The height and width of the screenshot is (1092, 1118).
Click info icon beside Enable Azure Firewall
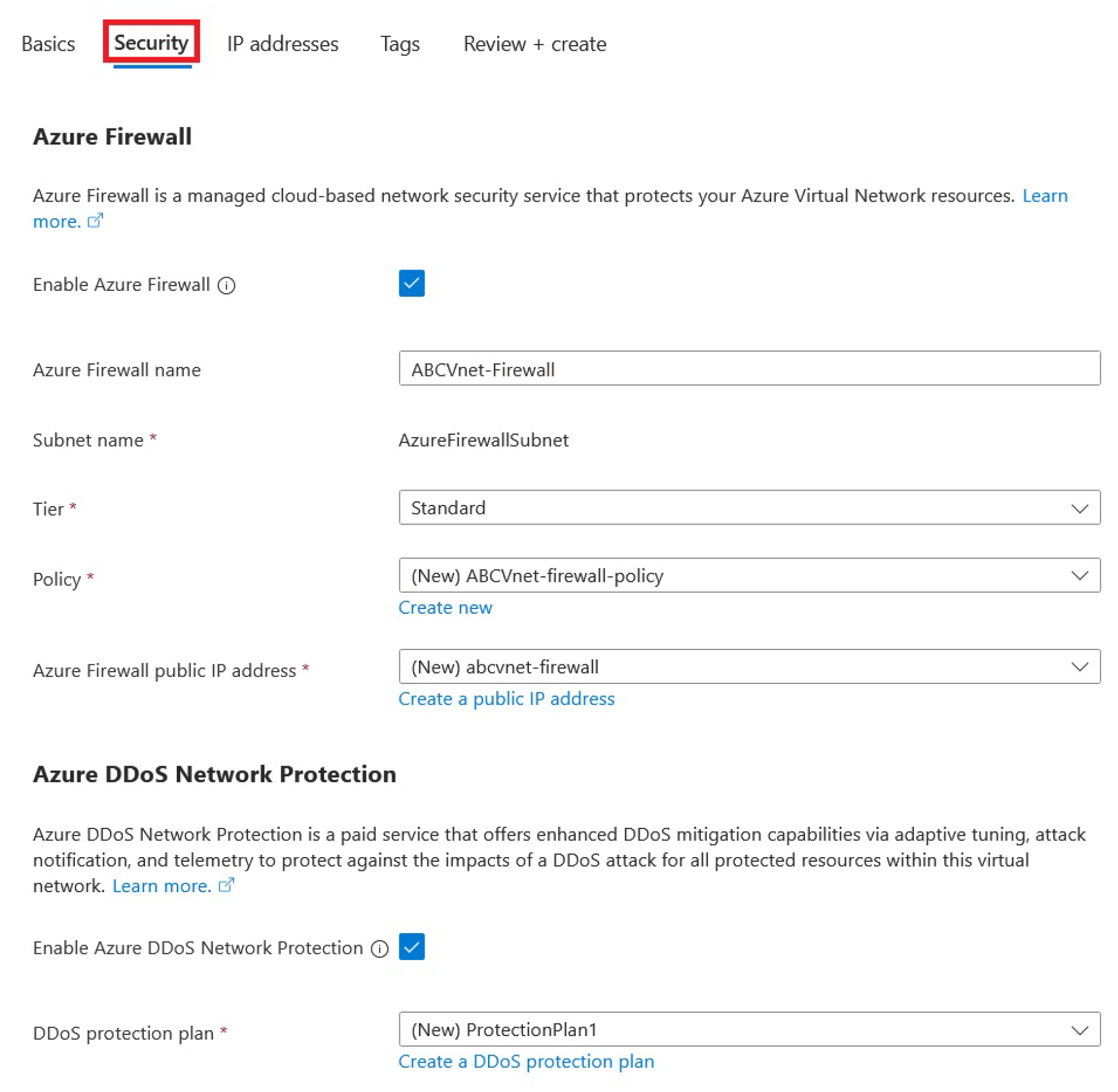pyautogui.click(x=226, y=285)
